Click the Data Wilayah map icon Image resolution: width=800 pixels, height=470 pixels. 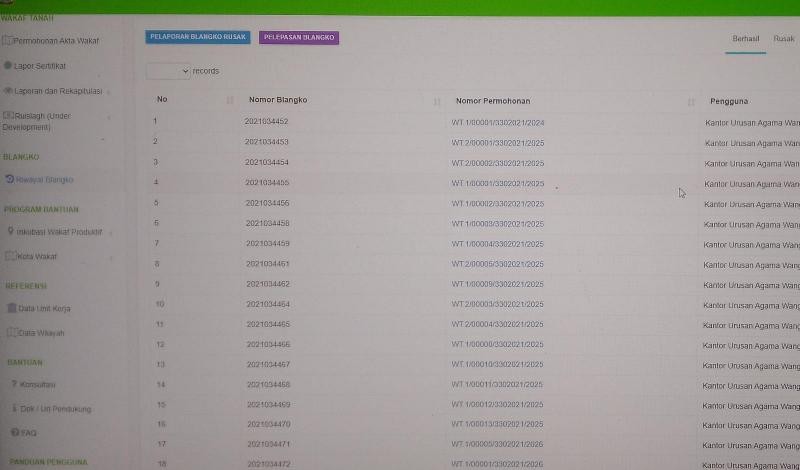(12, 332)
